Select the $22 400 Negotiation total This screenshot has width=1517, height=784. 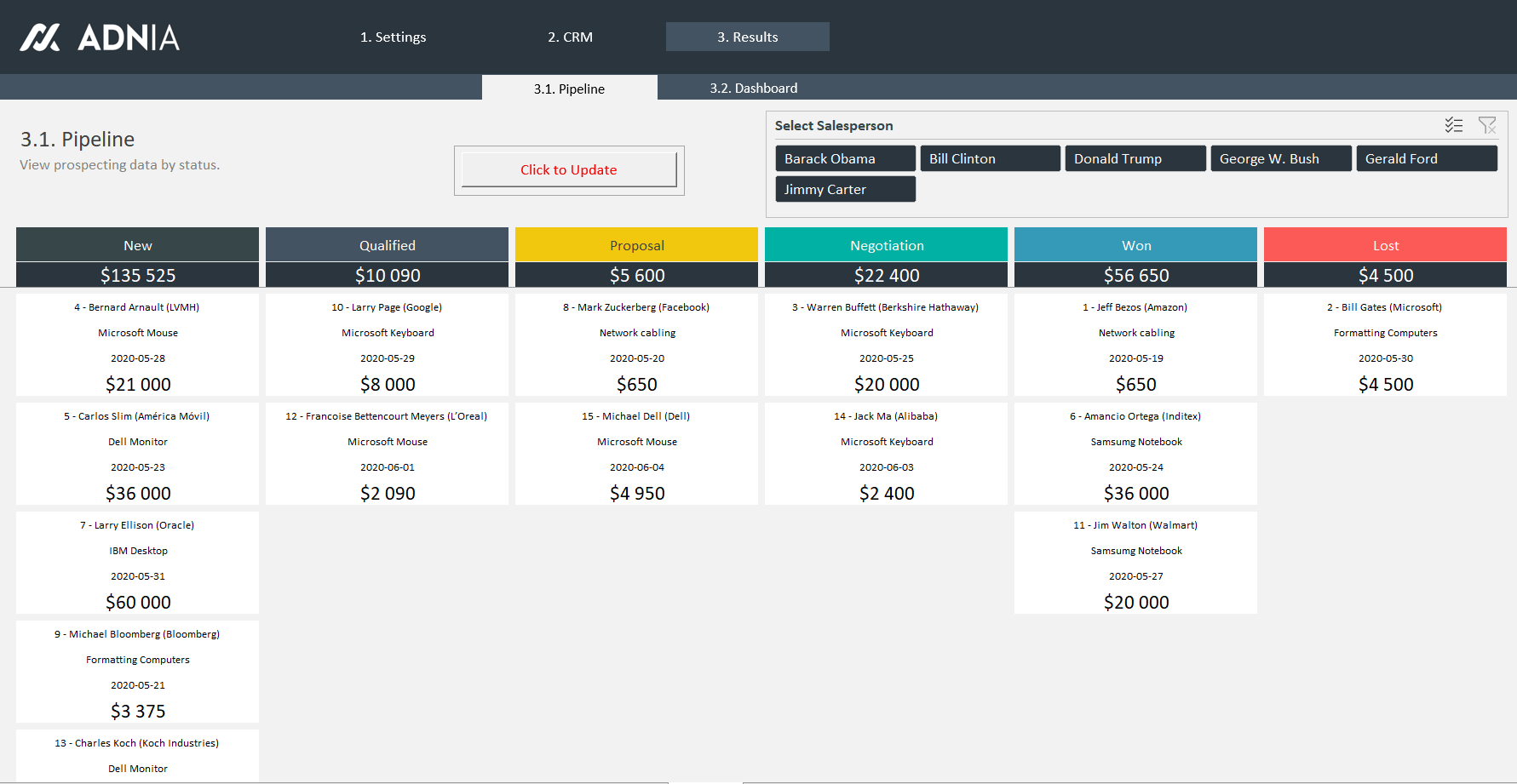coord(886,275)
